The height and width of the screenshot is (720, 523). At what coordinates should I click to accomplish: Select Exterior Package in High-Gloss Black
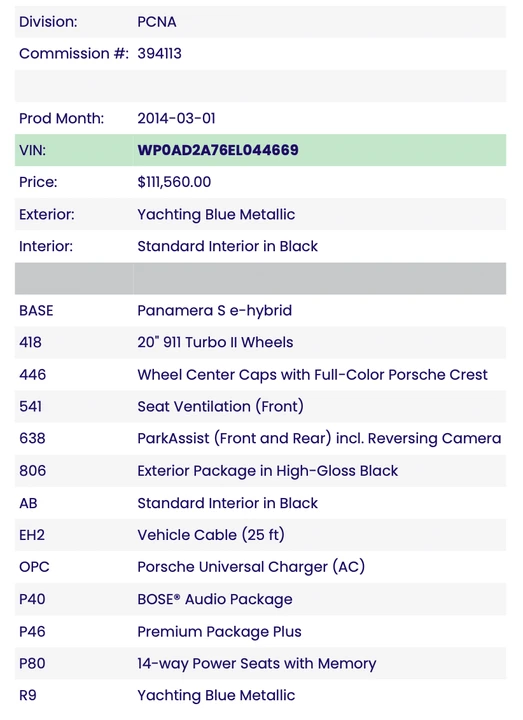(x=268, y=471)
